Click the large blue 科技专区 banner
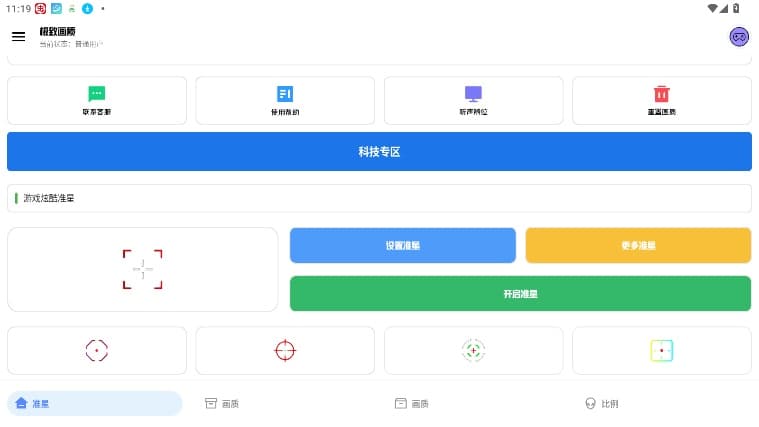 pyautogui.click(x=380, y=152)
